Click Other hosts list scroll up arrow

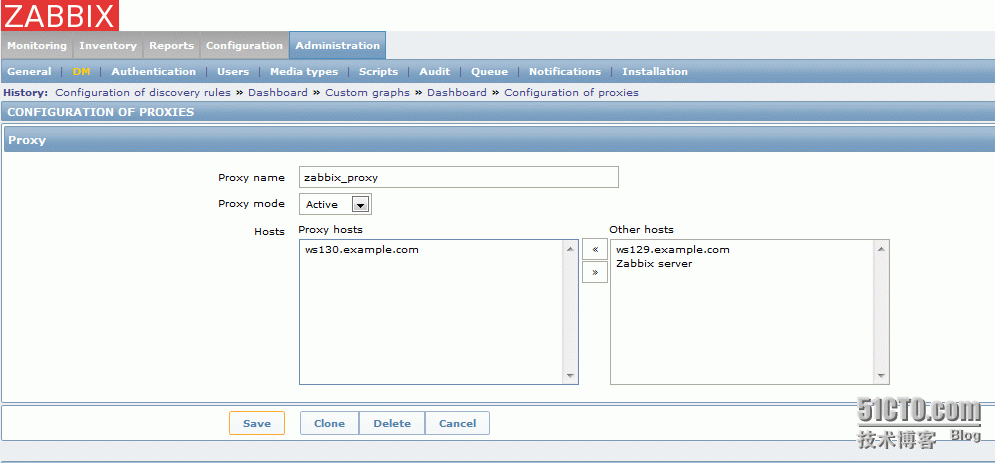point(881,249)
